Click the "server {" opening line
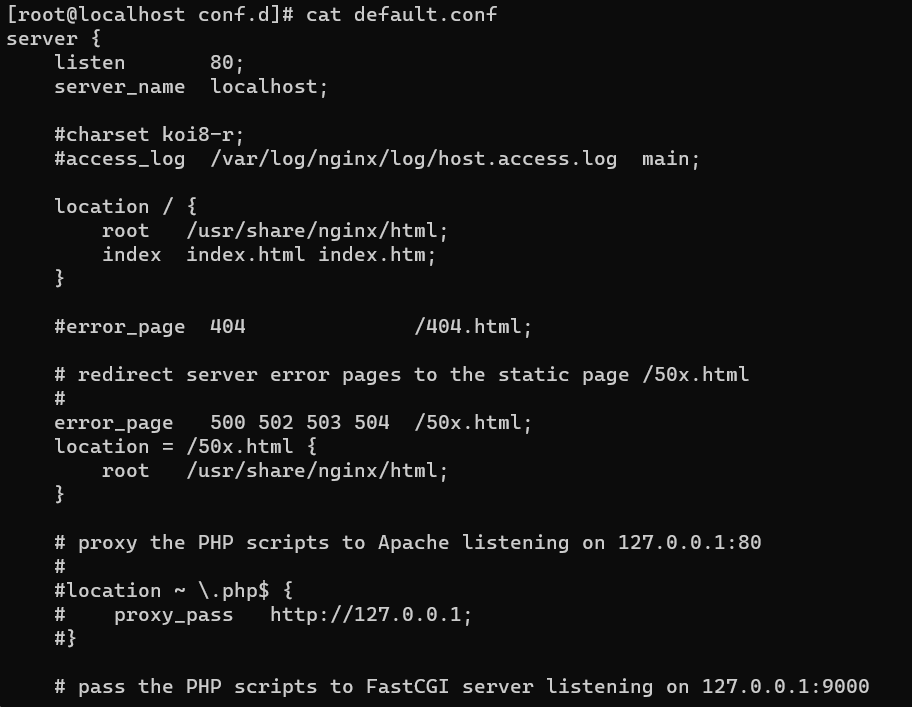This screenshot has height=707, width=912. (x=54, y=38)
